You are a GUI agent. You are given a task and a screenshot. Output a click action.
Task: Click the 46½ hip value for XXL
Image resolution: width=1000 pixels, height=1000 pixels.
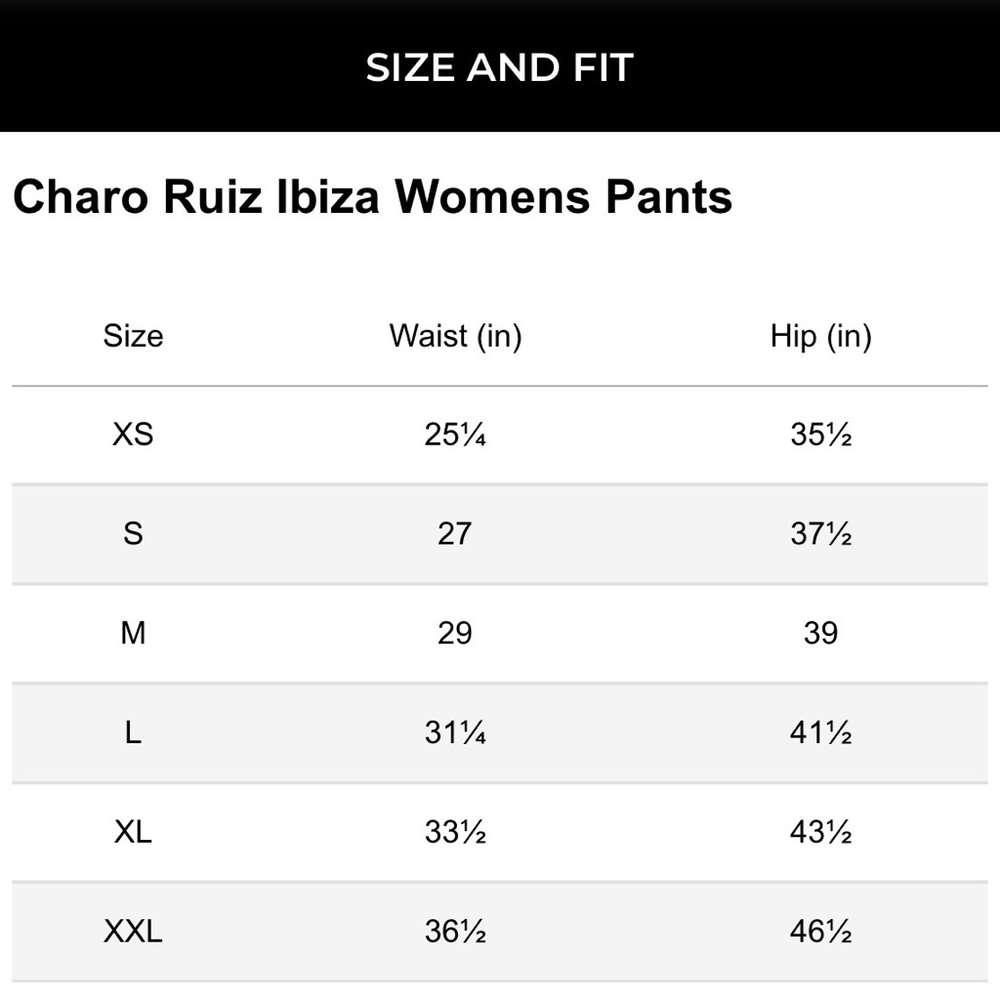[821, 932]
